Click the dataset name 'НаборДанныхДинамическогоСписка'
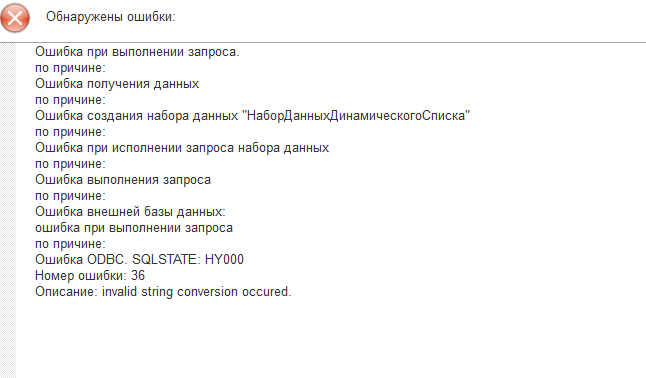 click(x=358, y=115)
